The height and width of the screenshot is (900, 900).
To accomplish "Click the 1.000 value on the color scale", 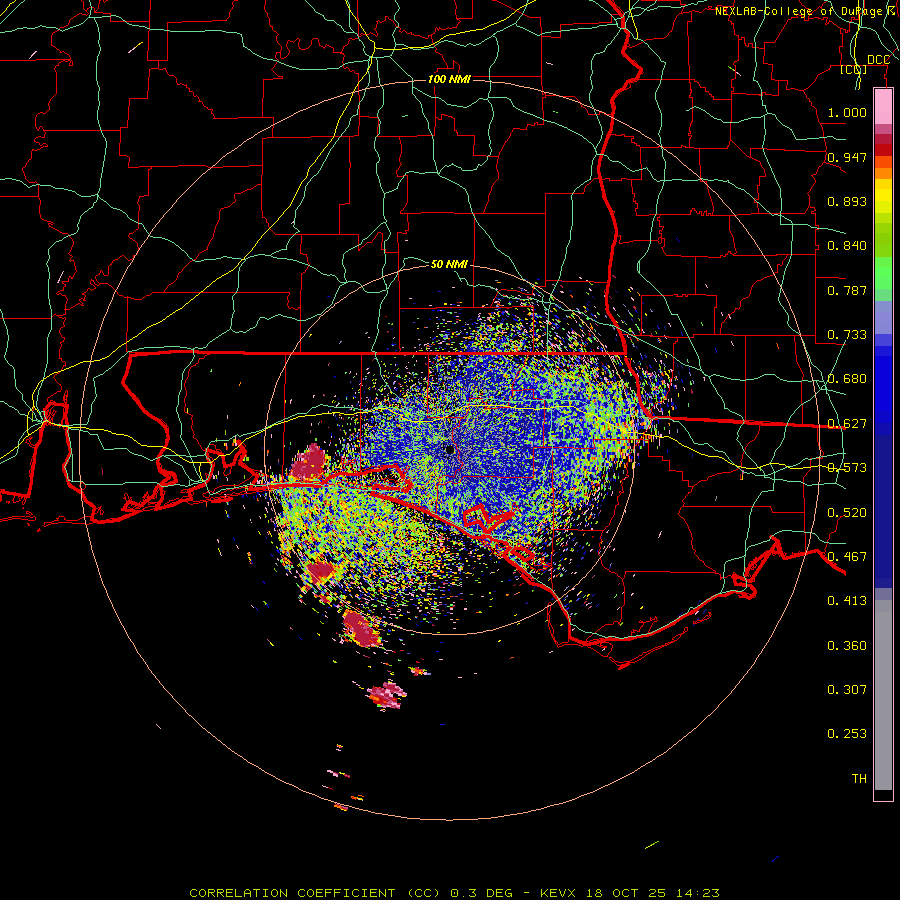I will click(x=847, y=112).
